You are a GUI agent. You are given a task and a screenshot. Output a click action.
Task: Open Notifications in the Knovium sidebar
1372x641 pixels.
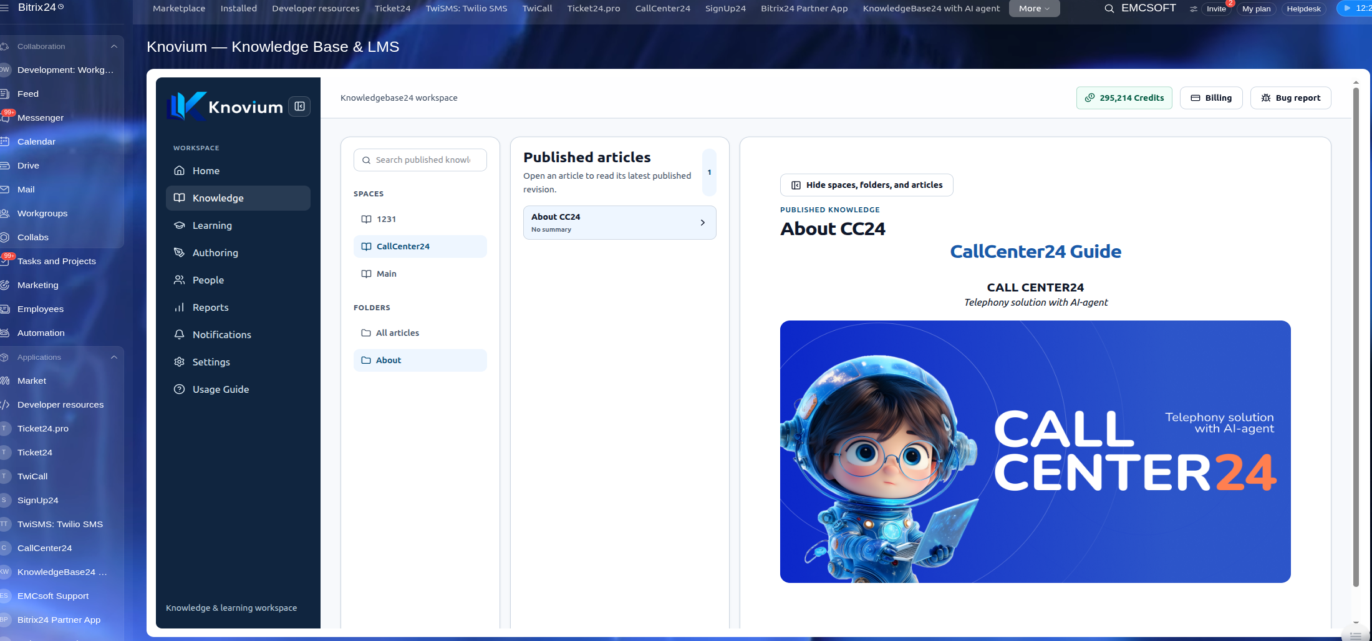pos(238,335)
